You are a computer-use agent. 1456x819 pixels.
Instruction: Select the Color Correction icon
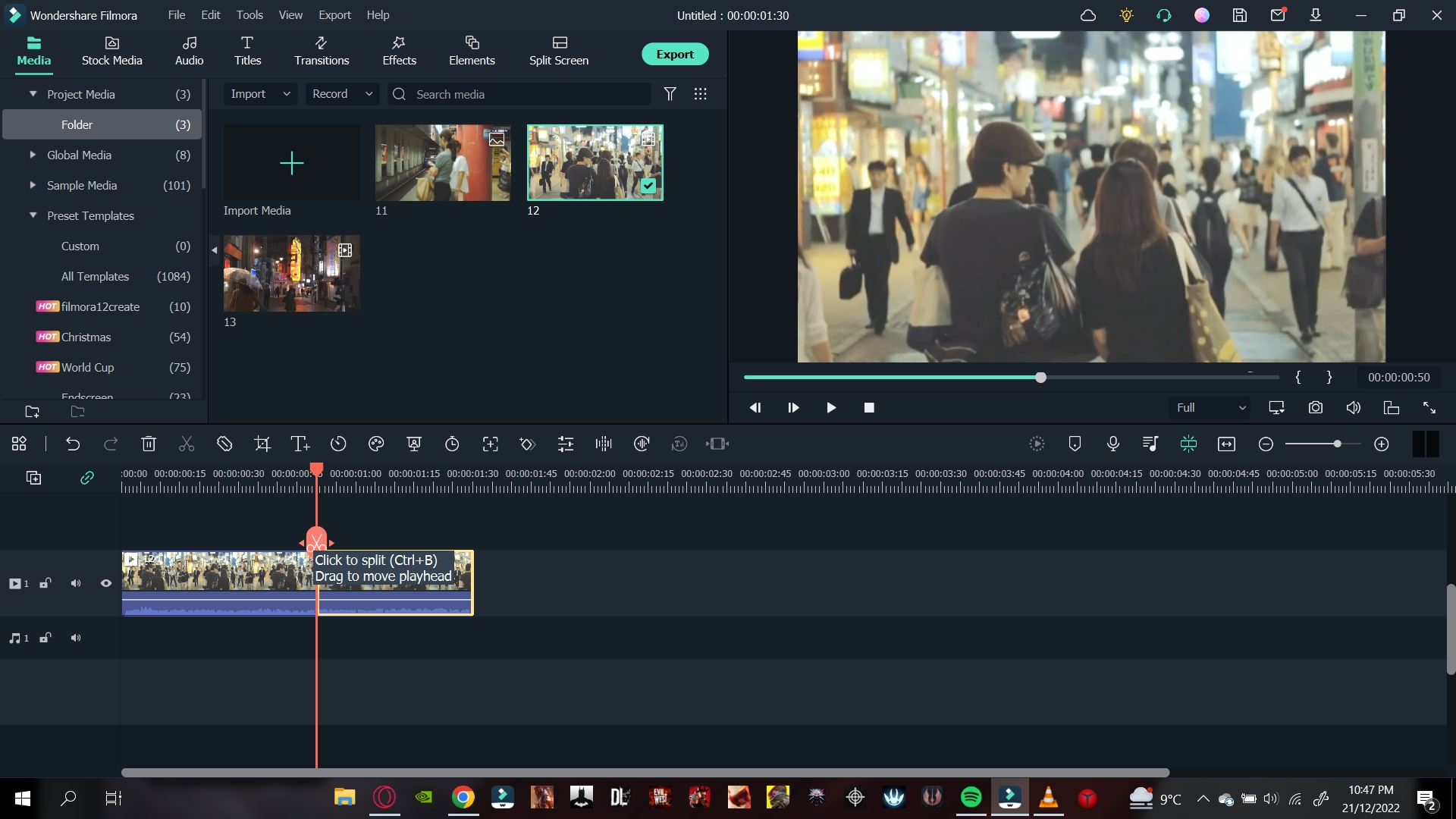click(x=377, y=445)
